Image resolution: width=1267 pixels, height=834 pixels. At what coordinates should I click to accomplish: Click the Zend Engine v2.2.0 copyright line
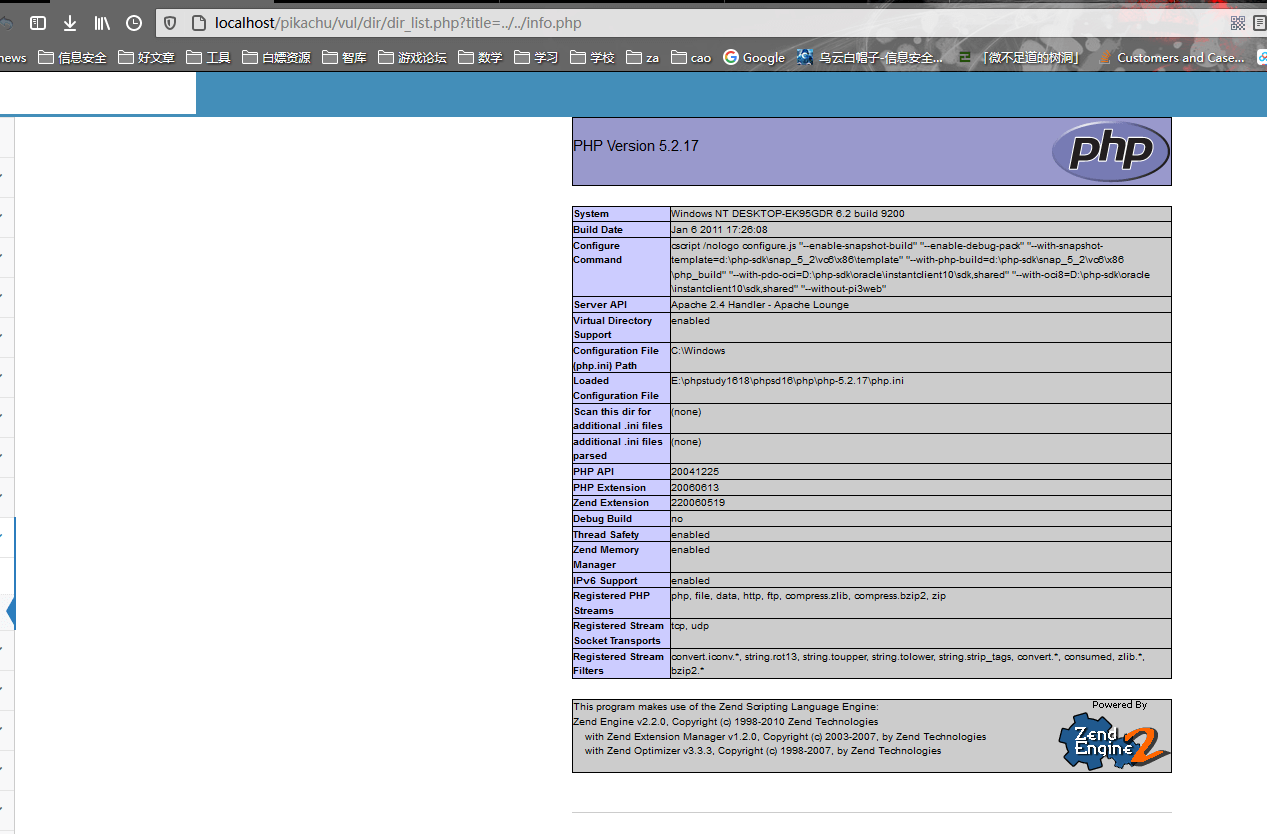click(x=726, y=722)
